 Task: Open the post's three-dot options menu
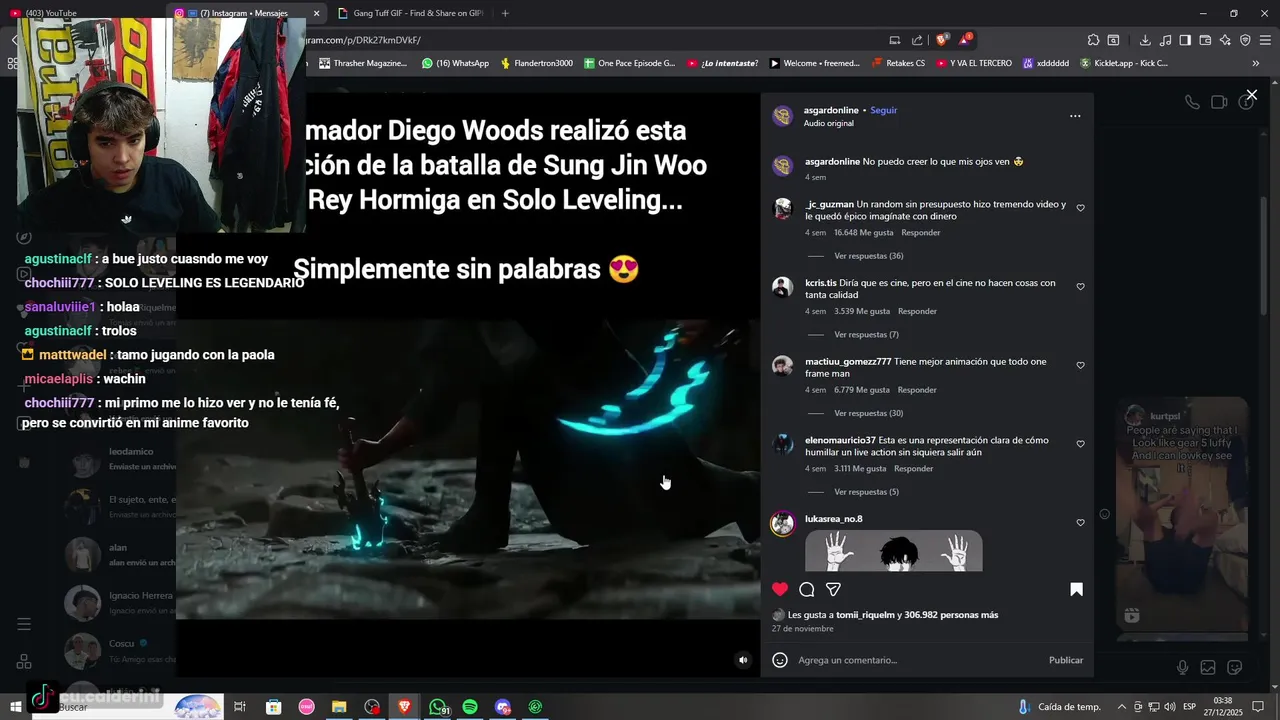pos(1075,116)
